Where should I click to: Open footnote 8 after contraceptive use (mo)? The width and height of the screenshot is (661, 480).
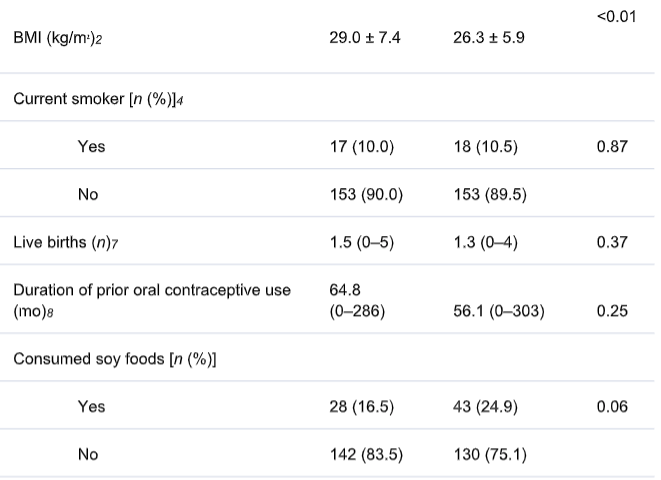tap(52, 313)
